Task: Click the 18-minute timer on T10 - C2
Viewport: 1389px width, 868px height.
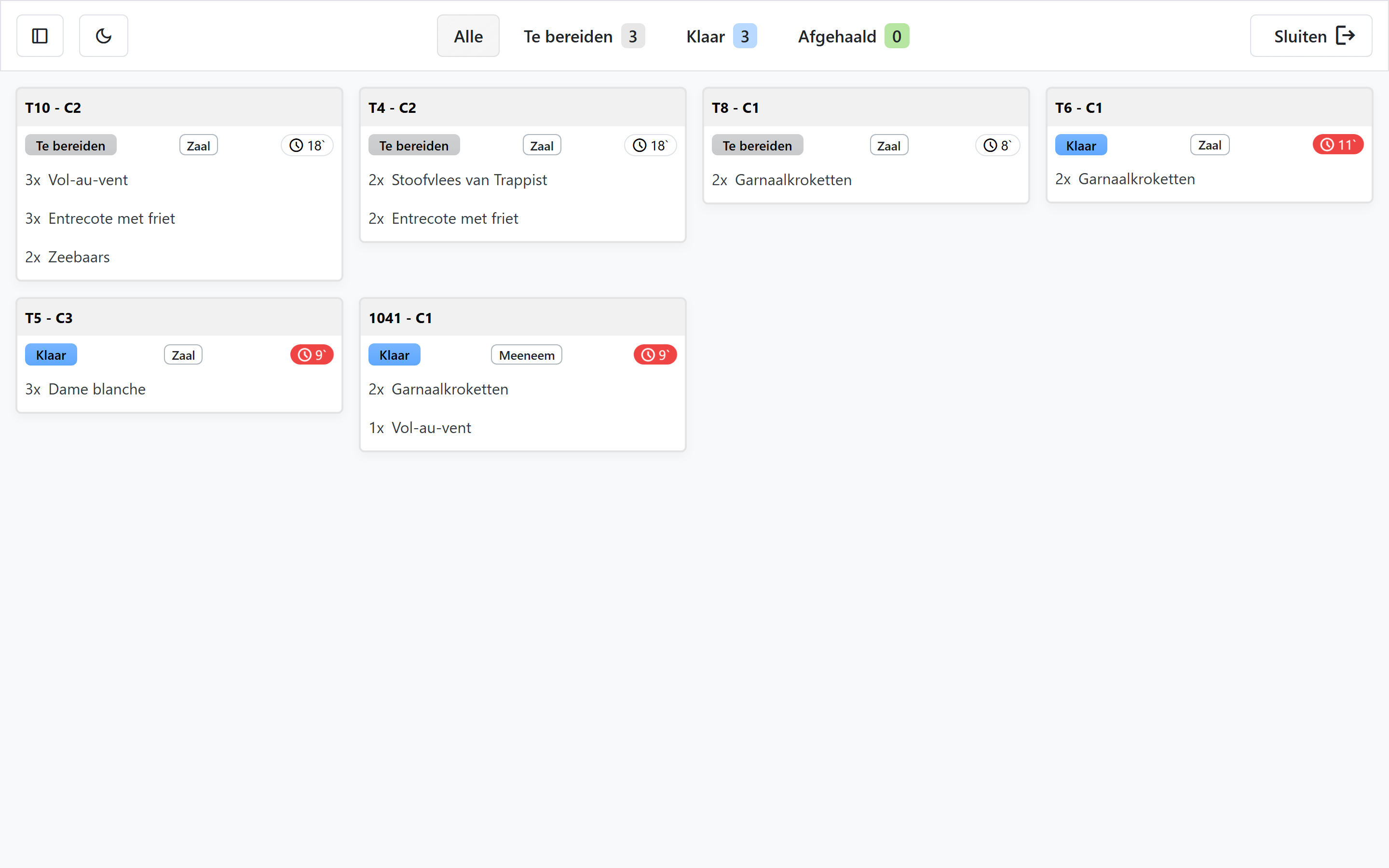Action: [x=307, y=145]
